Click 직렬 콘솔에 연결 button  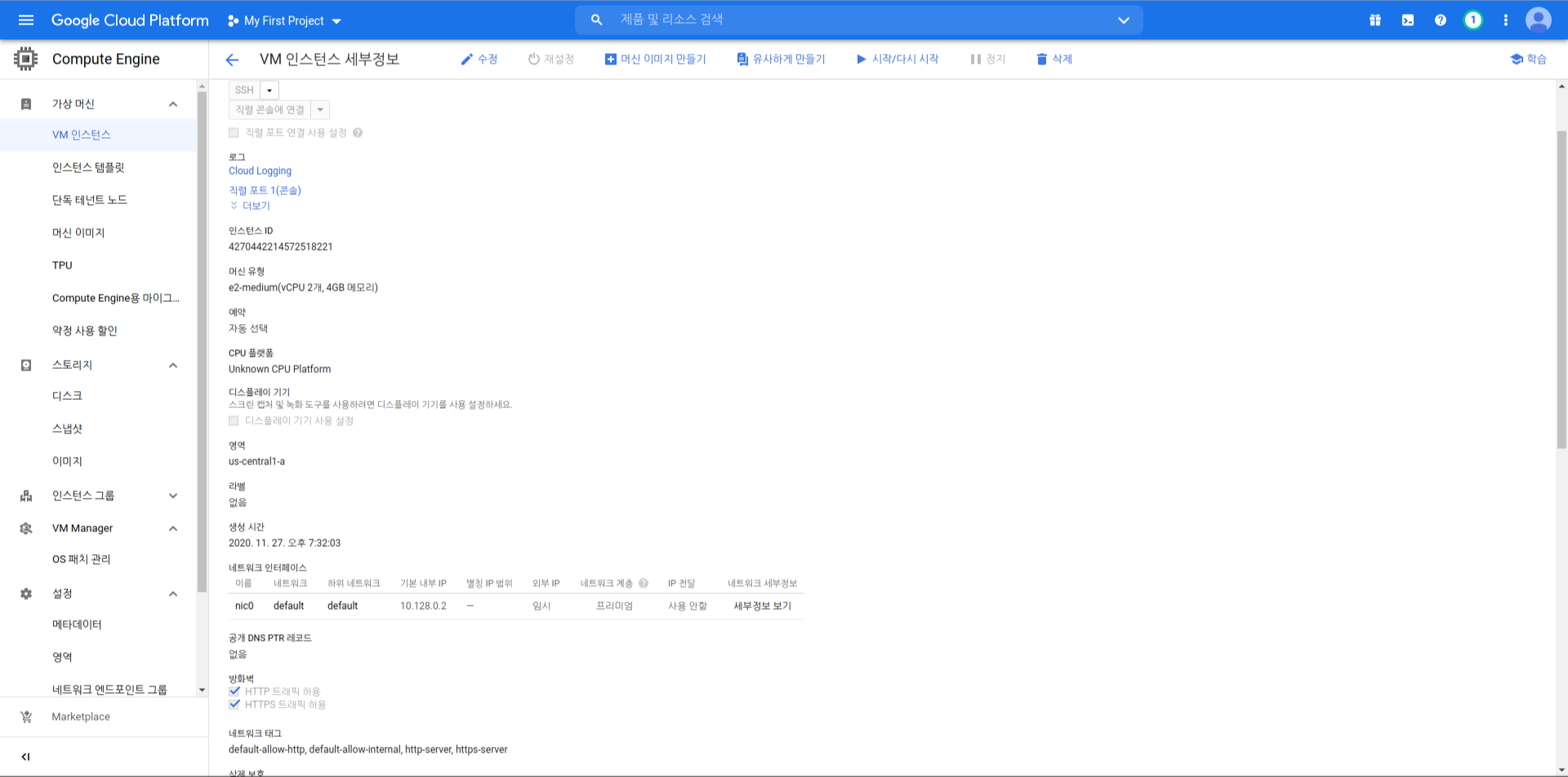coord(269,109)
